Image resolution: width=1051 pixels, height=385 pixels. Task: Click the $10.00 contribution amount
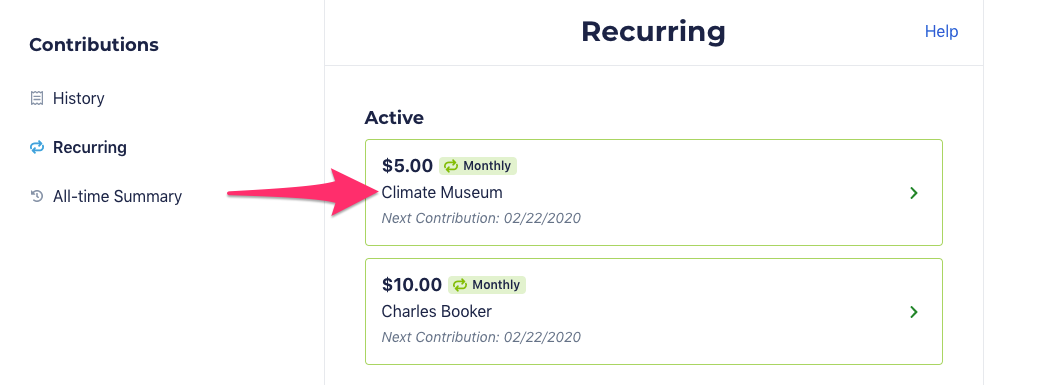click(x=412, y=285)
